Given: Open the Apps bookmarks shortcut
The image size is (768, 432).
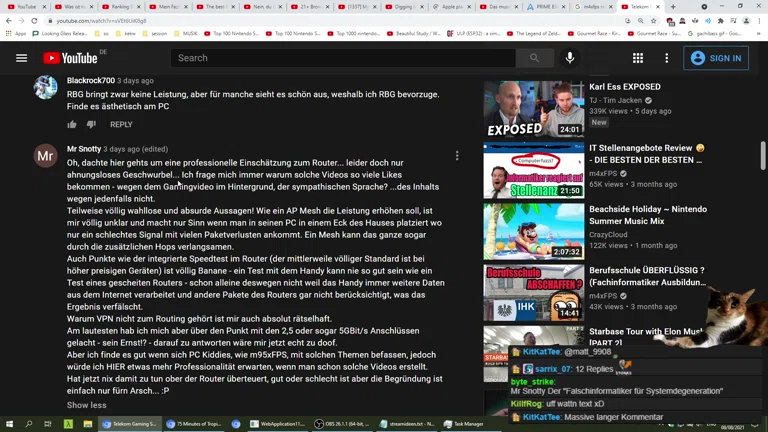Looking at the screenshot, I should [16, 33].
